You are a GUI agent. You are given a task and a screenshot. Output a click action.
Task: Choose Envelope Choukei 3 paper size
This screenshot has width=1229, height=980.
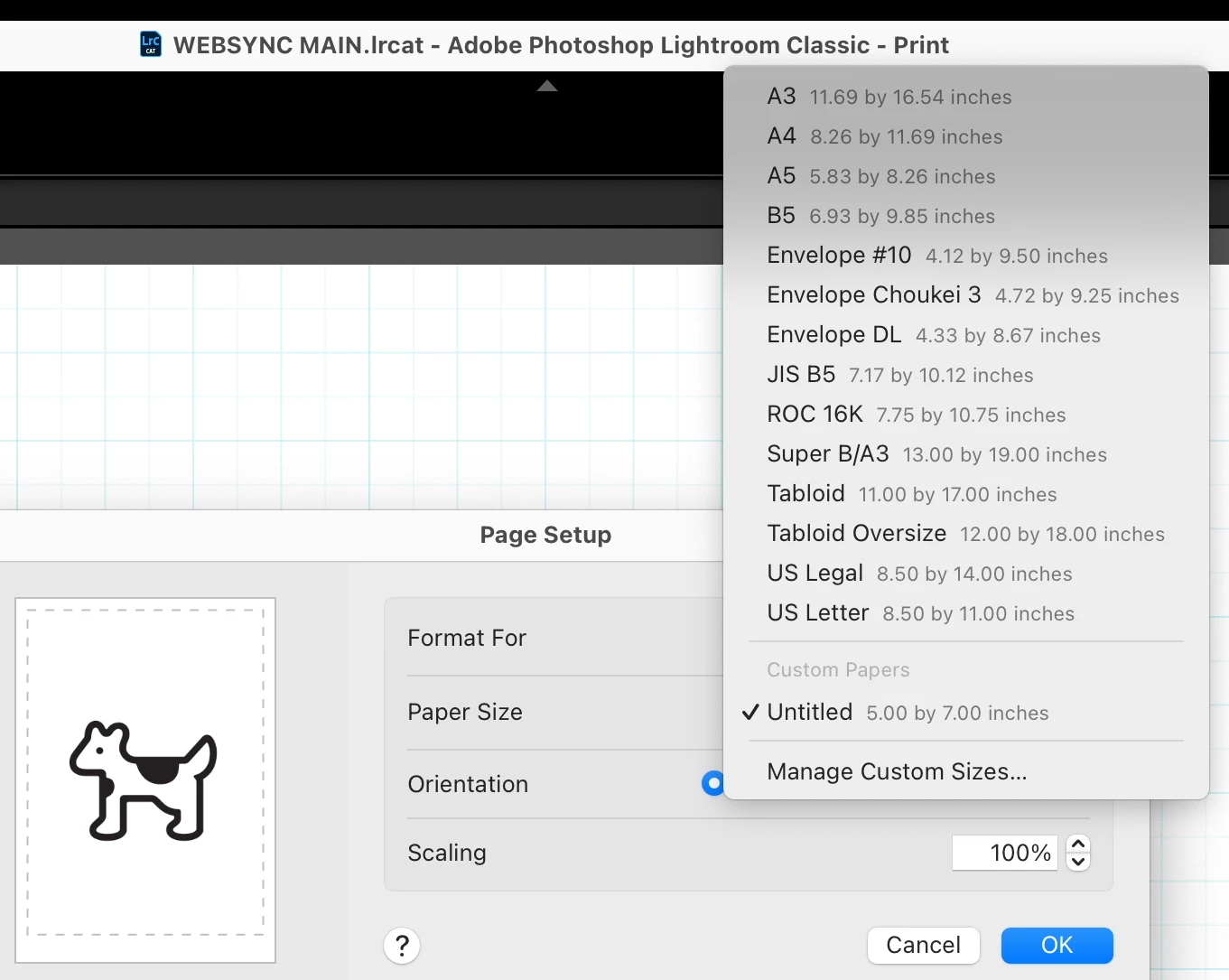pos(966,295)
